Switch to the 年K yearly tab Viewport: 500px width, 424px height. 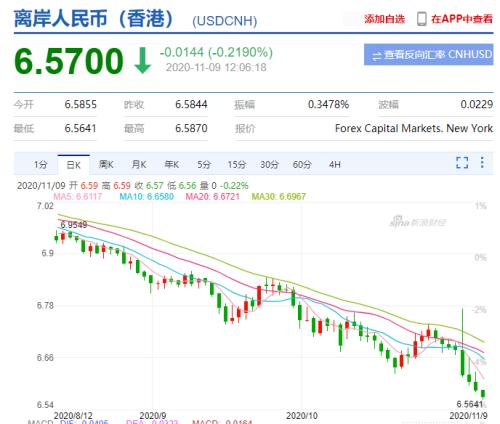(x=172, y=165)
